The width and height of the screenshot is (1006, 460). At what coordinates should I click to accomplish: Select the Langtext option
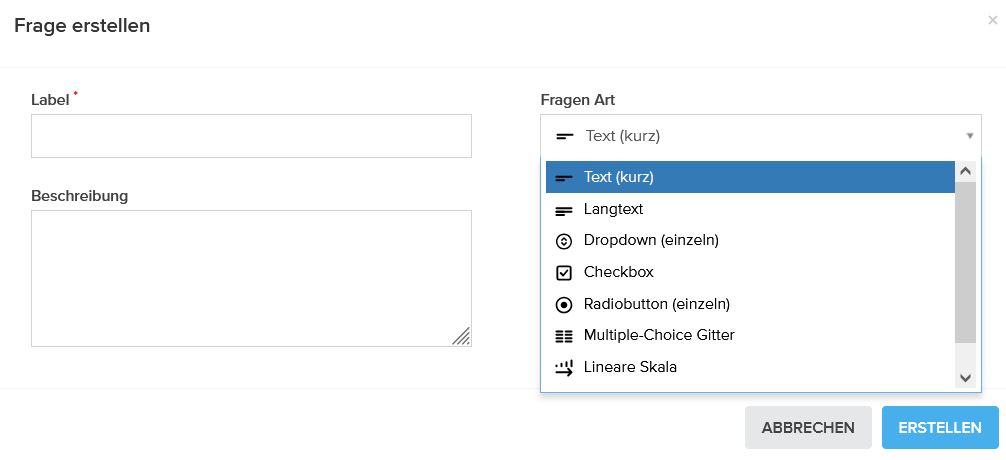613,210
